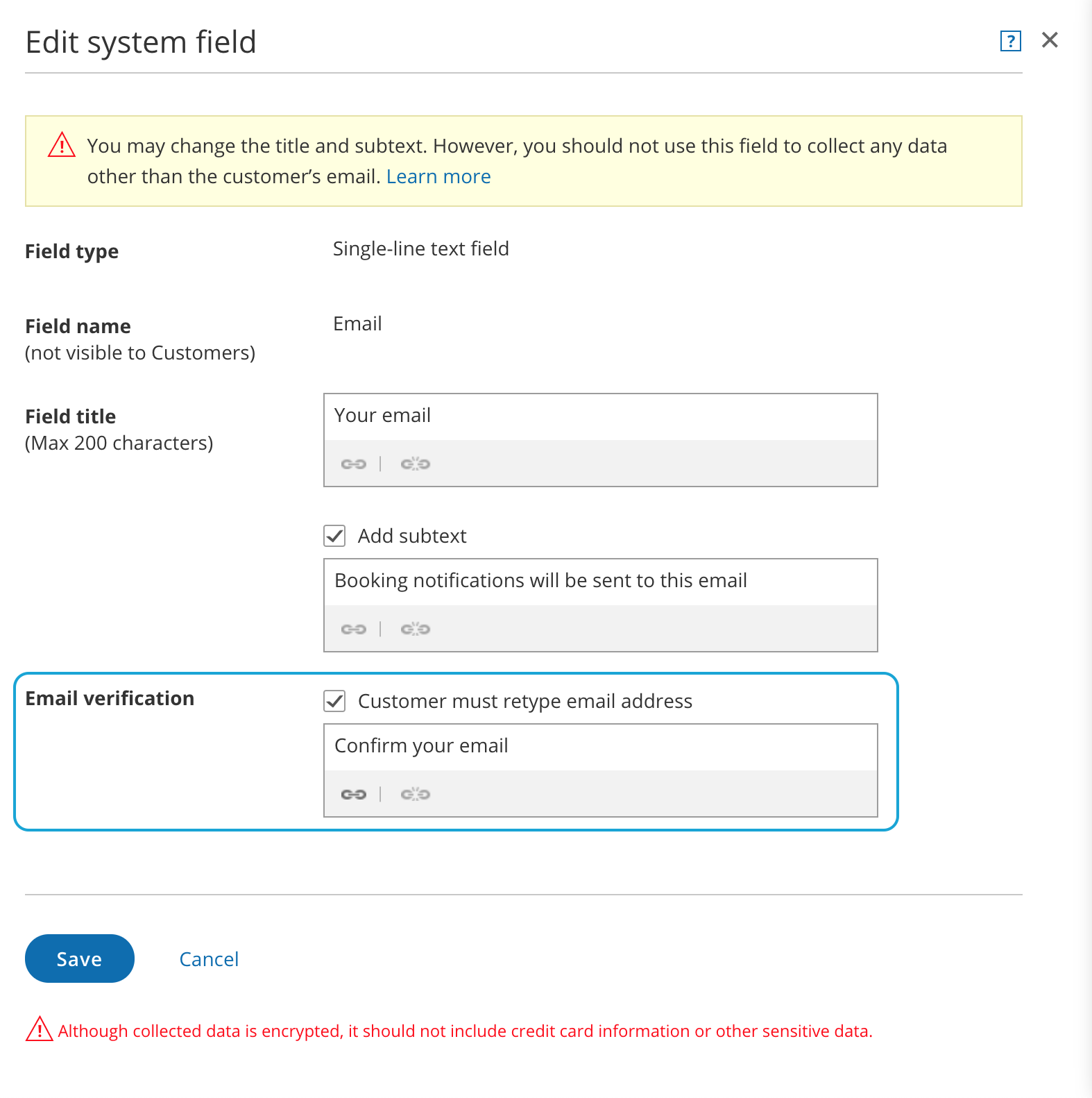Click the red warning icon near encryption notice
Image resolution: width=1092 pixels, height=1098 pixels.
pyautogui.click(x=40, y=1029)
